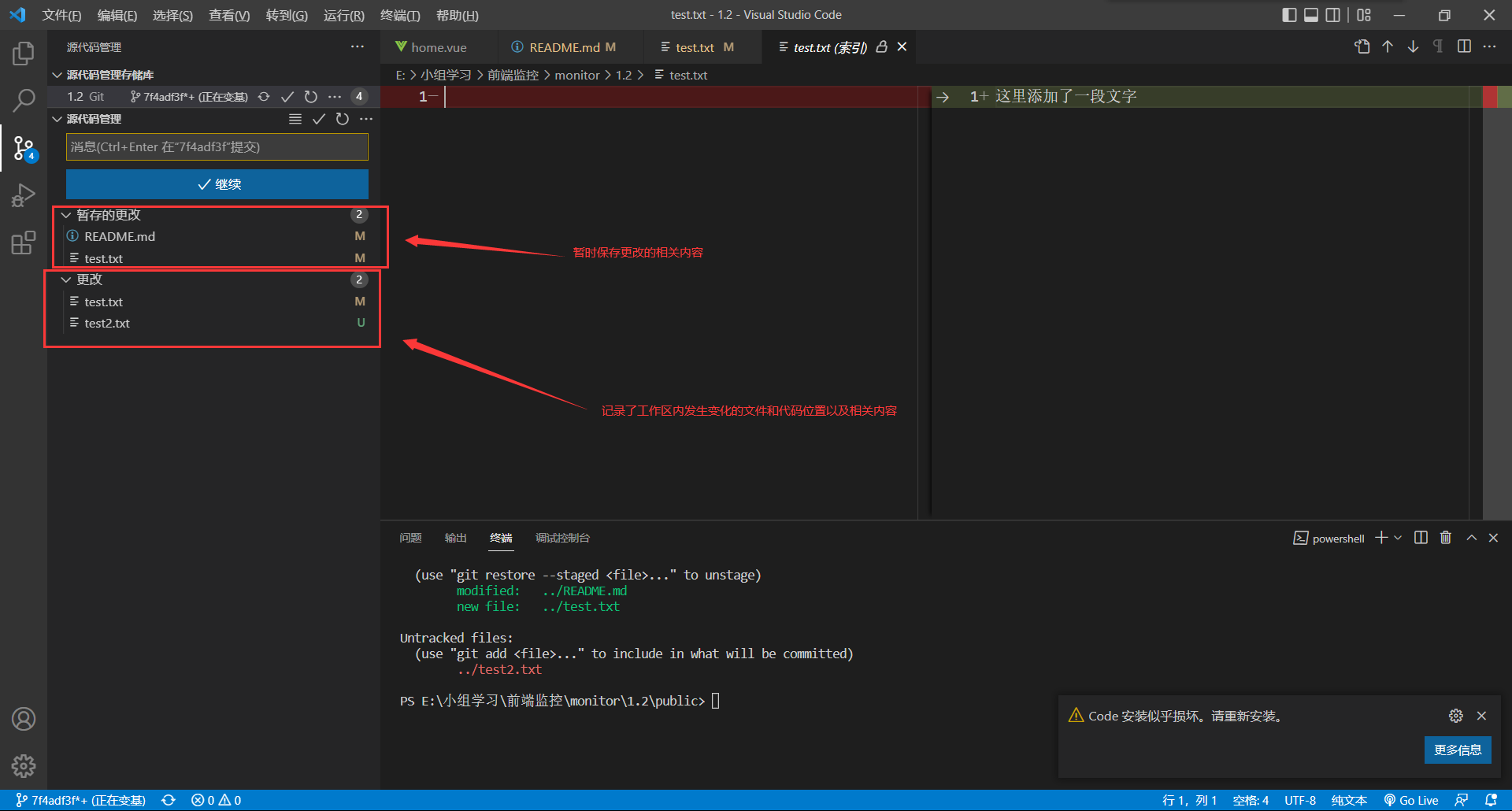Open the Output panel tab

[455, 538]
